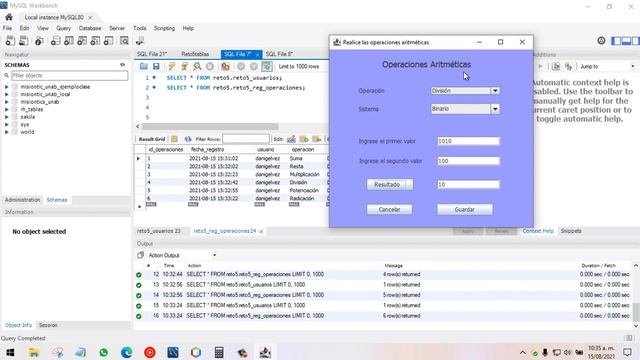Create a new SQL tab icon
The height and width of the screenshot is (360, 640).
[x=10, y=41]
